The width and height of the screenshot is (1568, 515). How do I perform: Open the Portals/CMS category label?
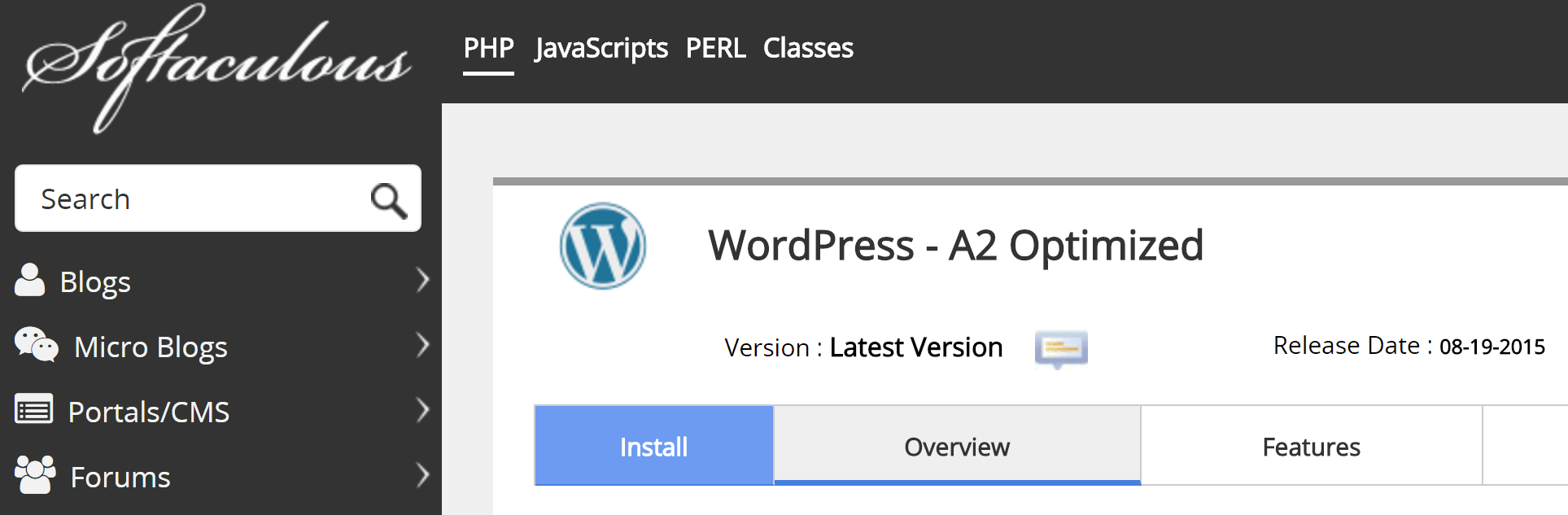149,412
